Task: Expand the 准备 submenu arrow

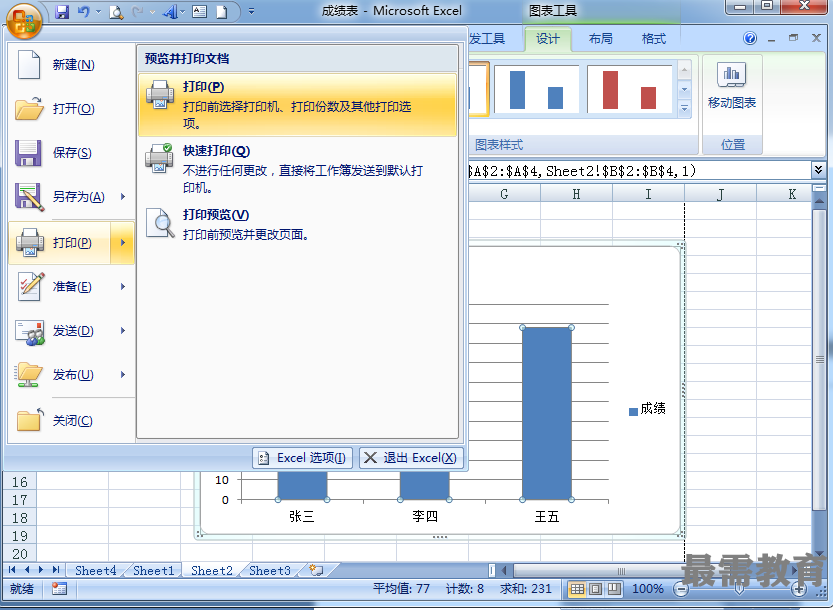Action: pyautogui.click(x=123, y=287)
